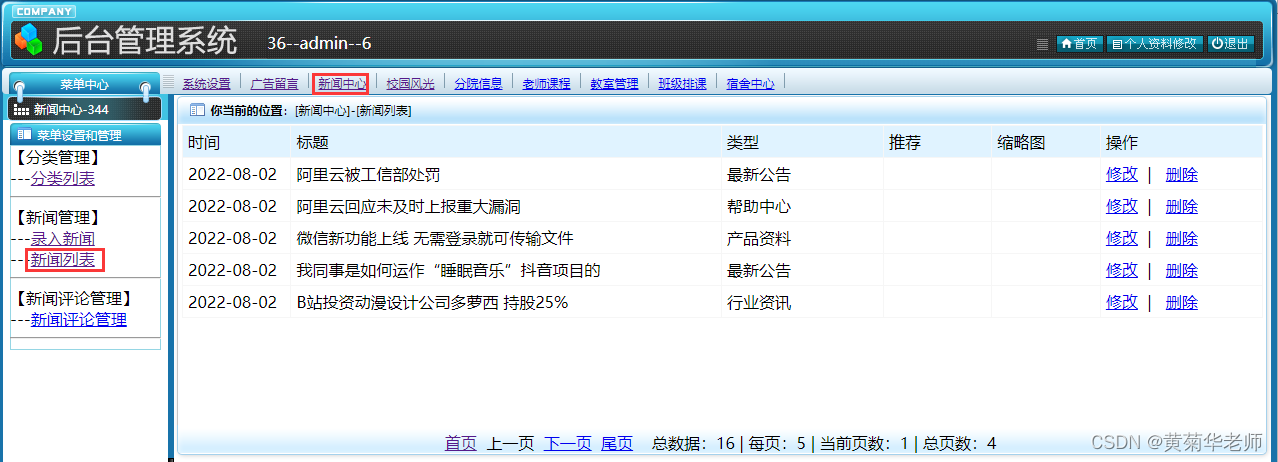
Task: Open 个人资料修改 profile edit button
Action: 1154,44
